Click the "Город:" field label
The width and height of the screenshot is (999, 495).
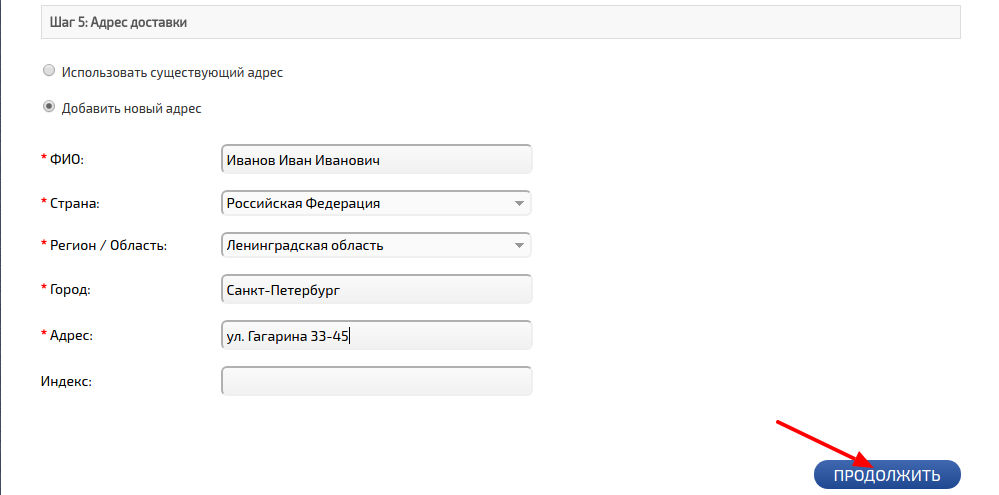click(71, 290)
